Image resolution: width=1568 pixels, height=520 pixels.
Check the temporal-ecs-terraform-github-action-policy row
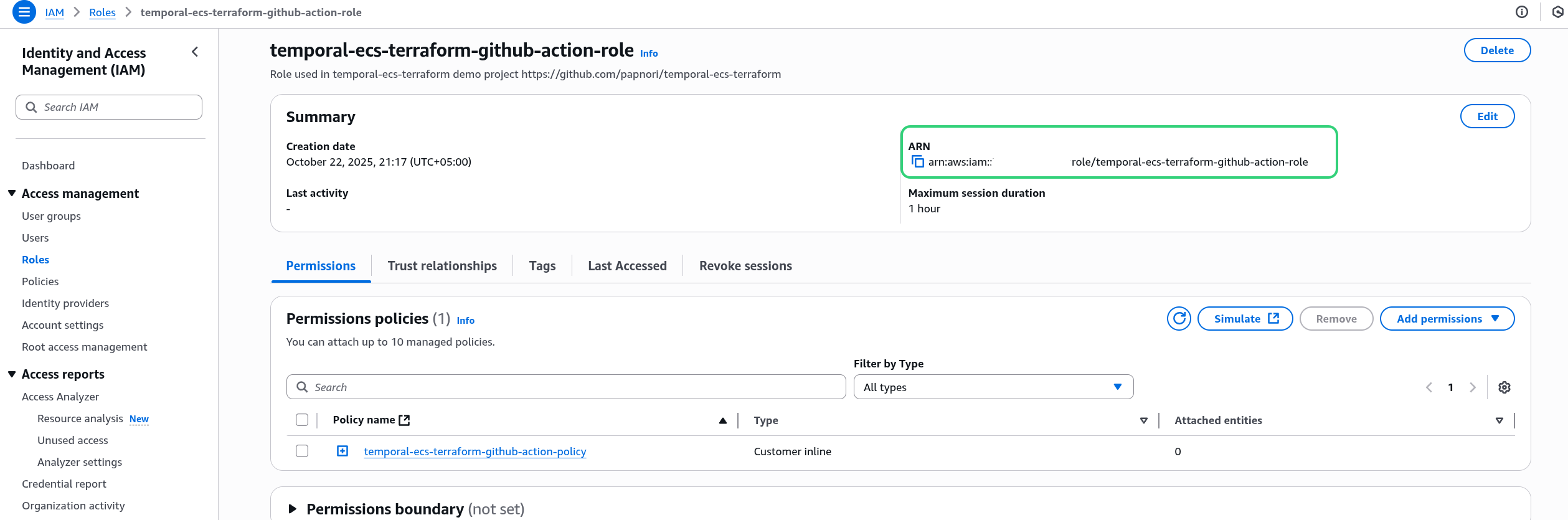302,451
